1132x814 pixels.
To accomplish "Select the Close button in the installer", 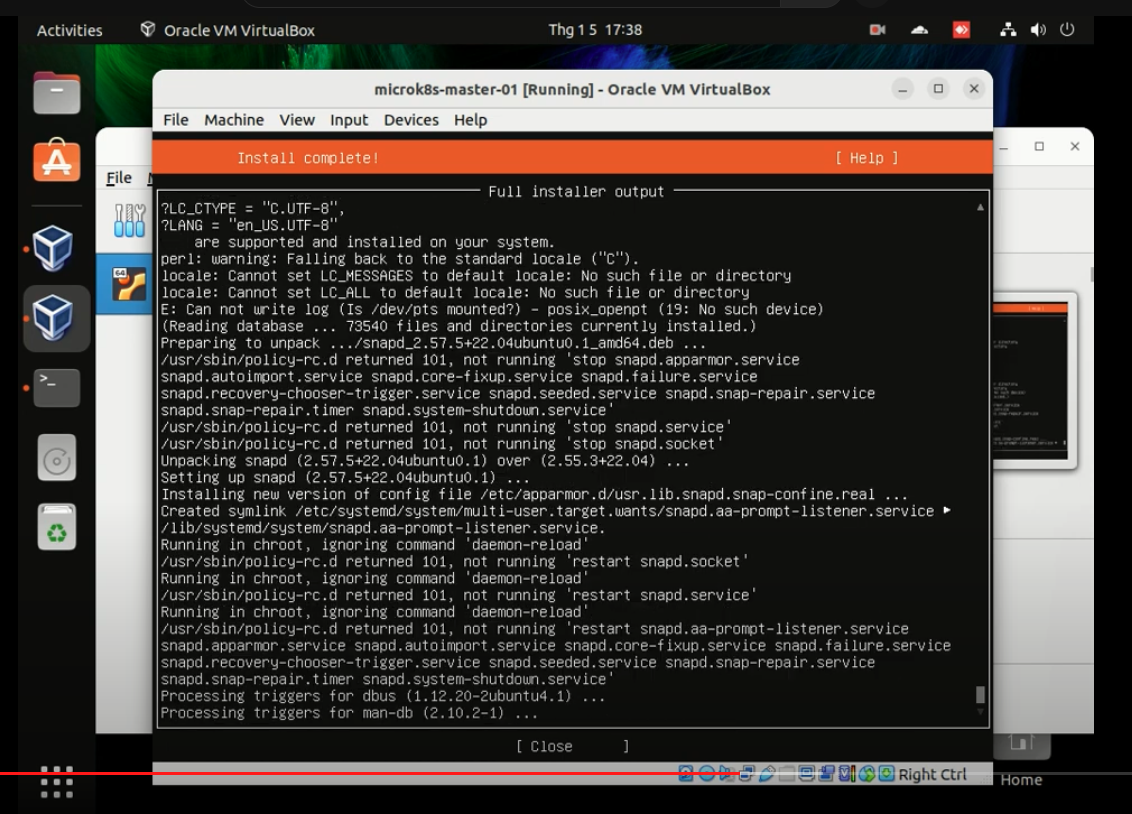I will tap(547, 746).
